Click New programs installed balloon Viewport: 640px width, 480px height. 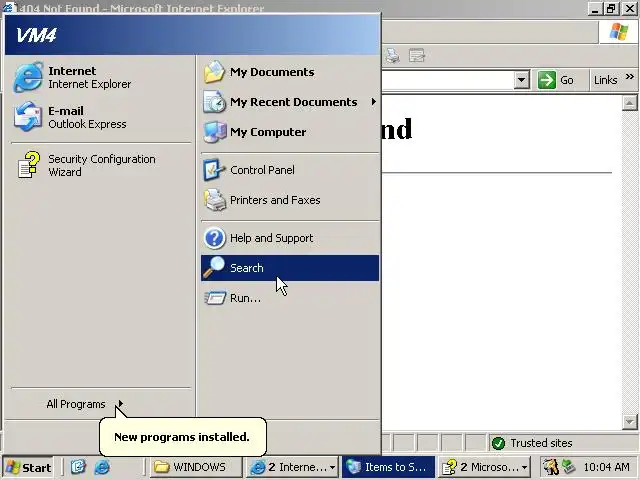tap(182, 437)
